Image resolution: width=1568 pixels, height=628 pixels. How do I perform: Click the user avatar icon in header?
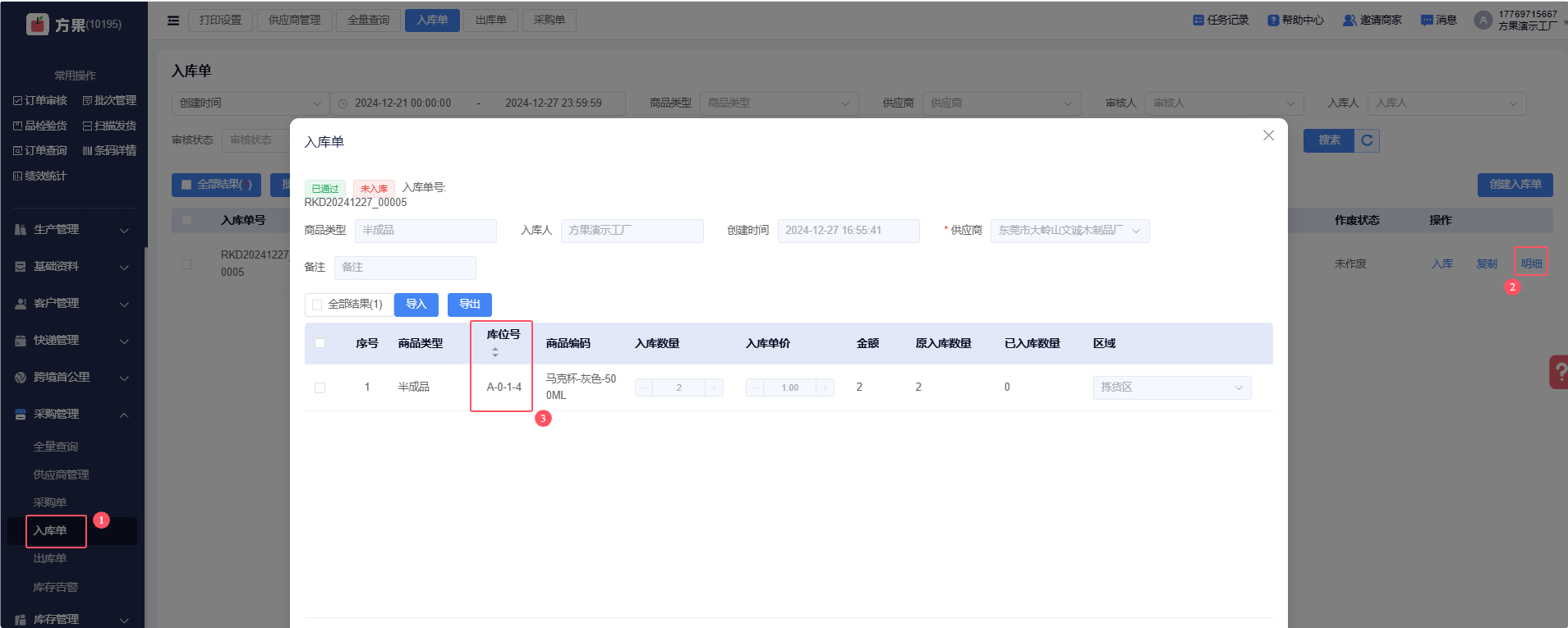pos(1483,21)
